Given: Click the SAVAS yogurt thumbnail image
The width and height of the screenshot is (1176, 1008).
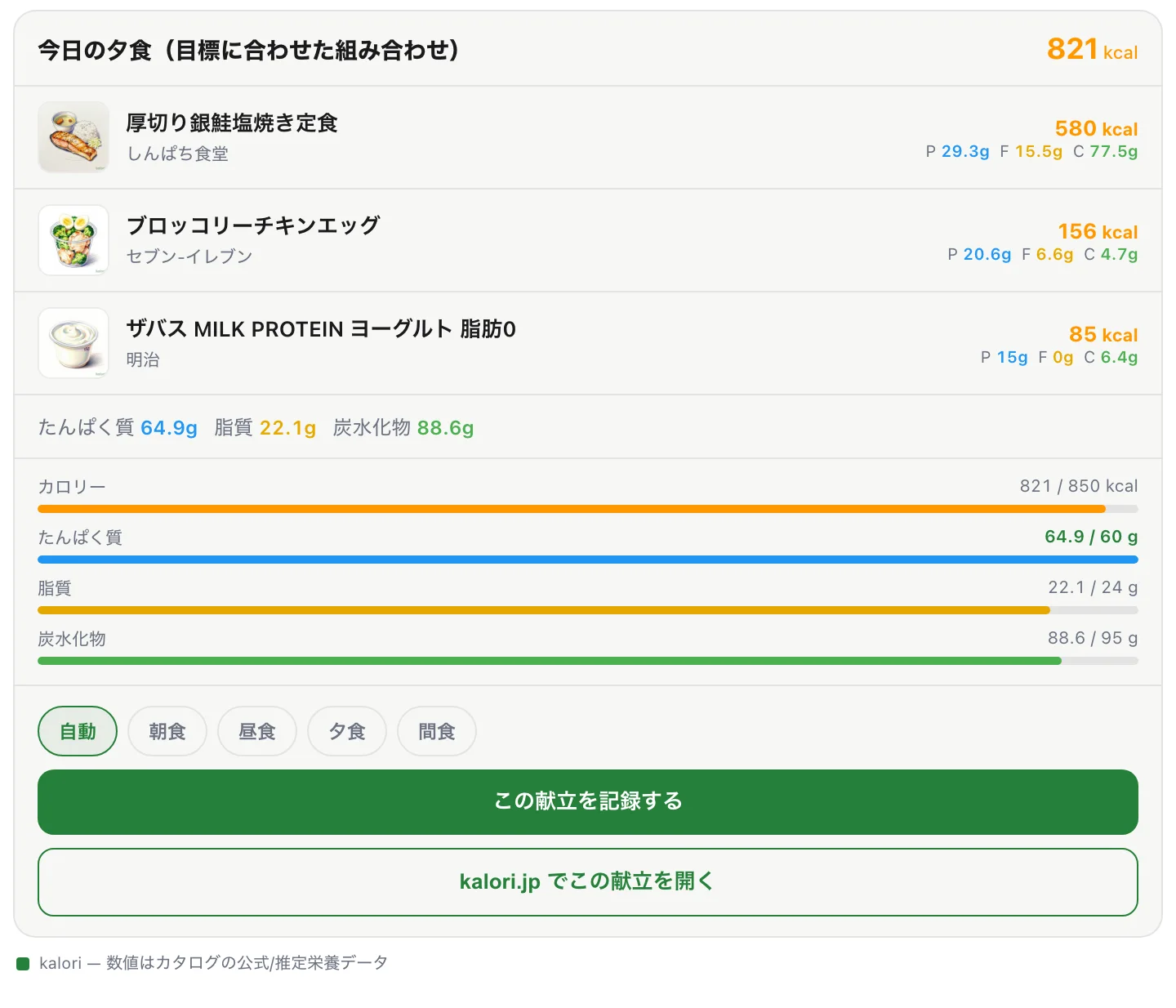Looking at the screenshot, I should [x=73, y=343].
